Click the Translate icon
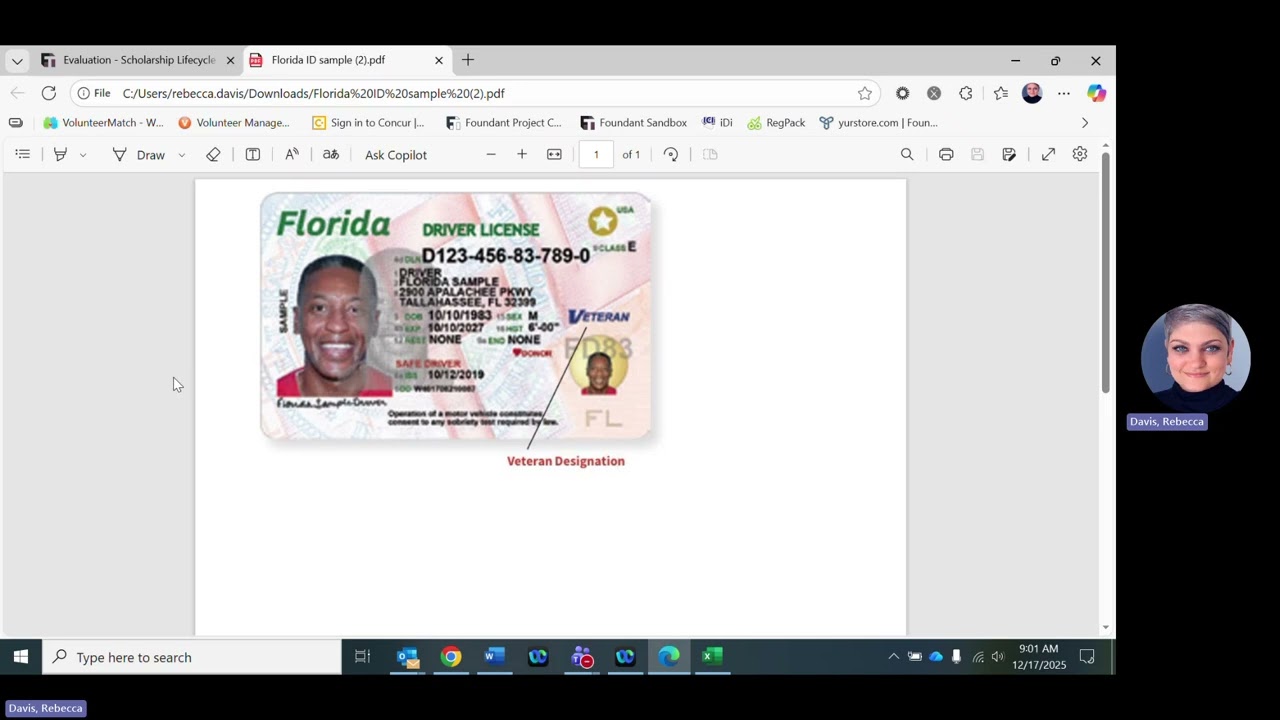This screenshot has width=1280, height=720. (331, 154)
